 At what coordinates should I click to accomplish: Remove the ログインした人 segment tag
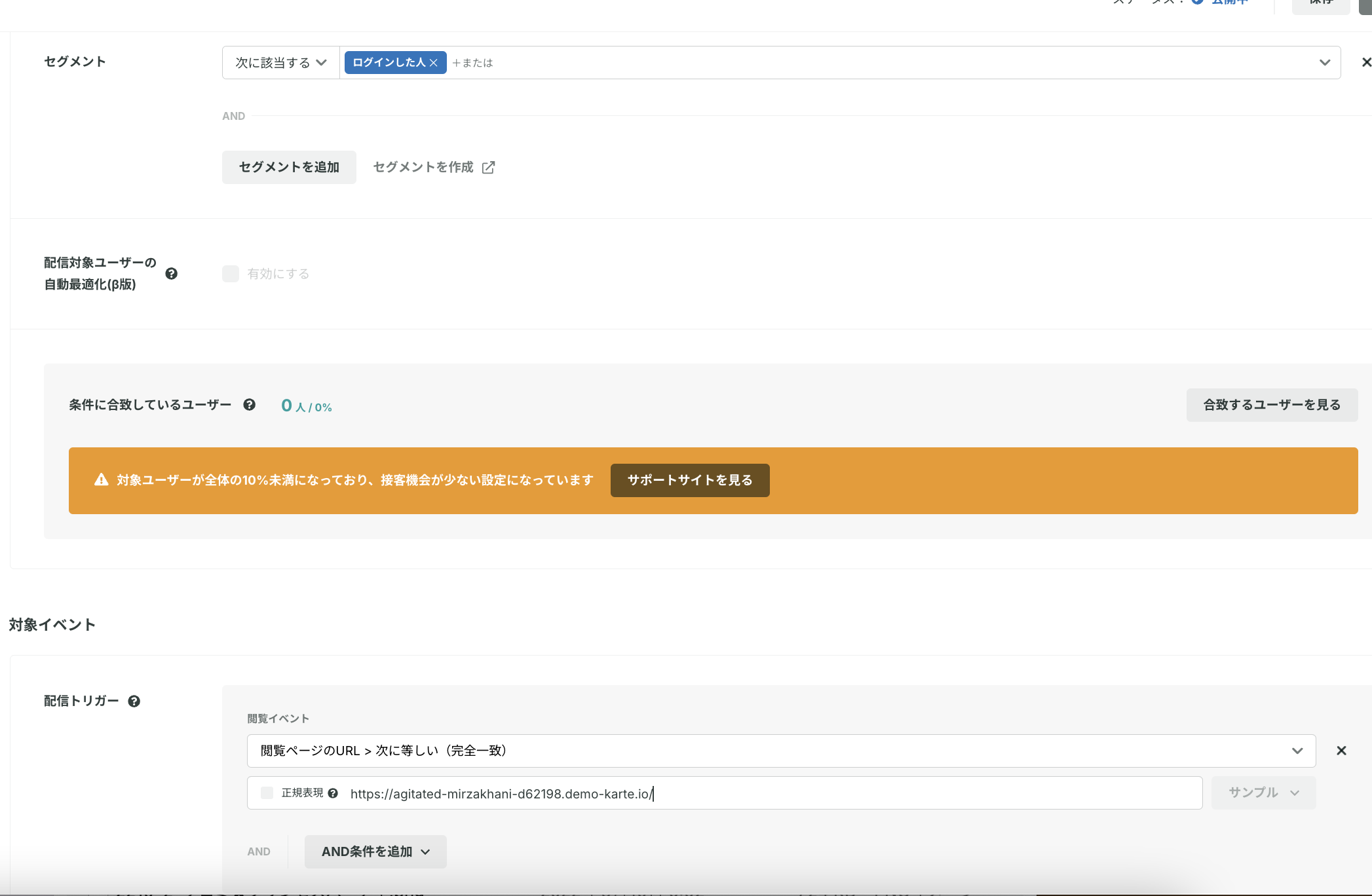433,63
